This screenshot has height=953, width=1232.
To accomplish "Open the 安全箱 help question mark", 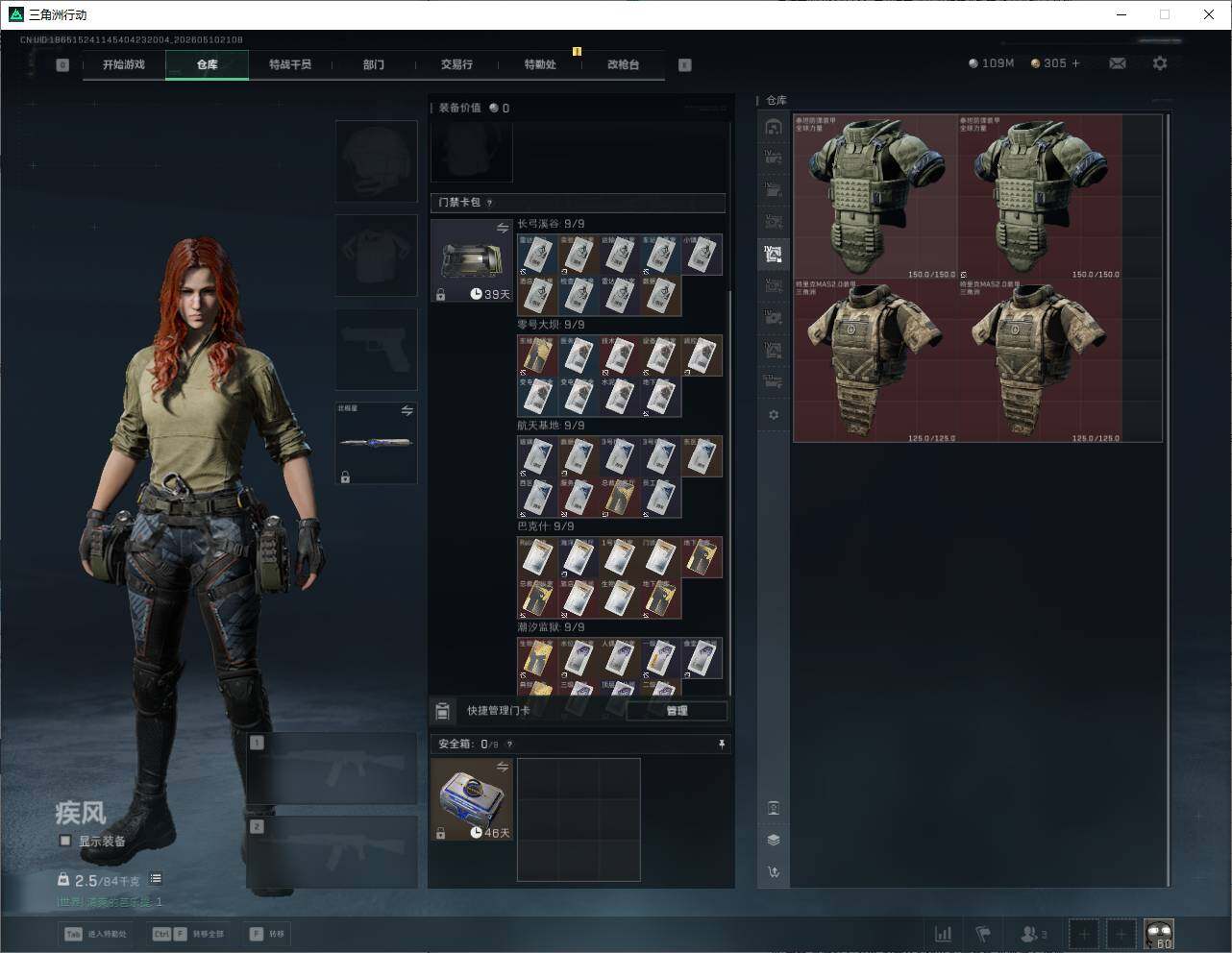I will pos(509,744).
